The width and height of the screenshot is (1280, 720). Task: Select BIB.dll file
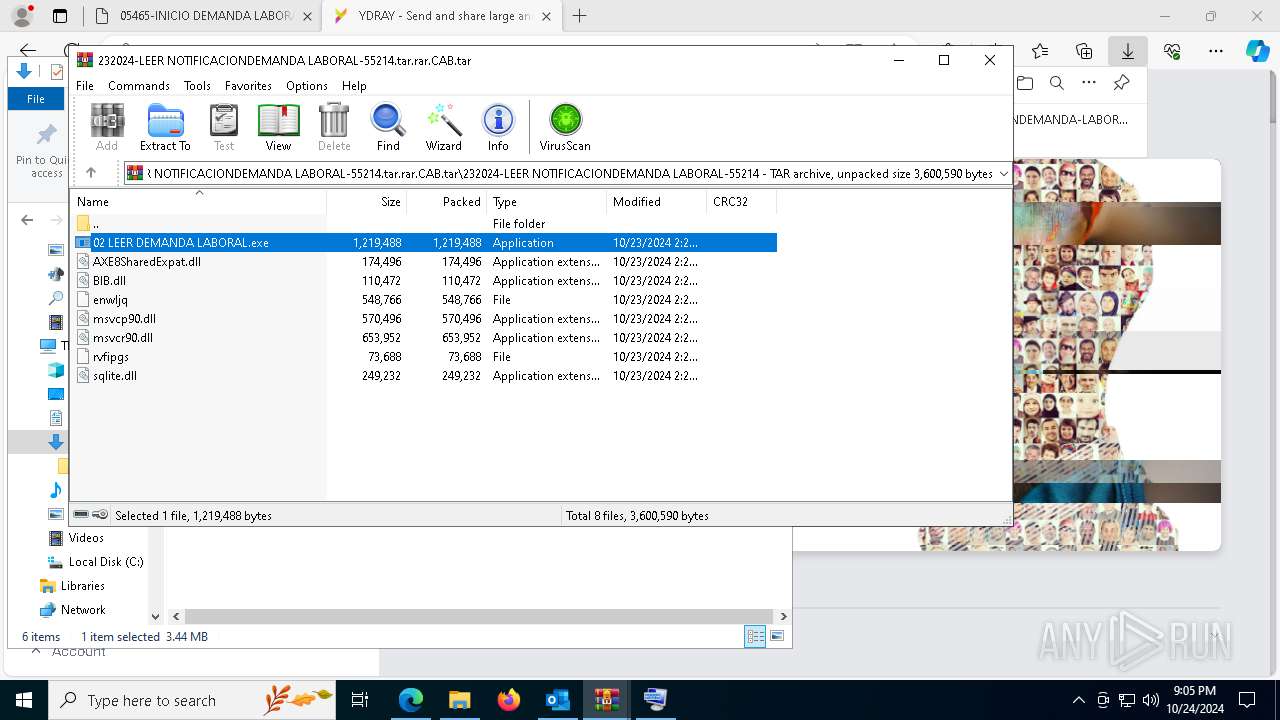pyautogui.click(x=424, y=280)
